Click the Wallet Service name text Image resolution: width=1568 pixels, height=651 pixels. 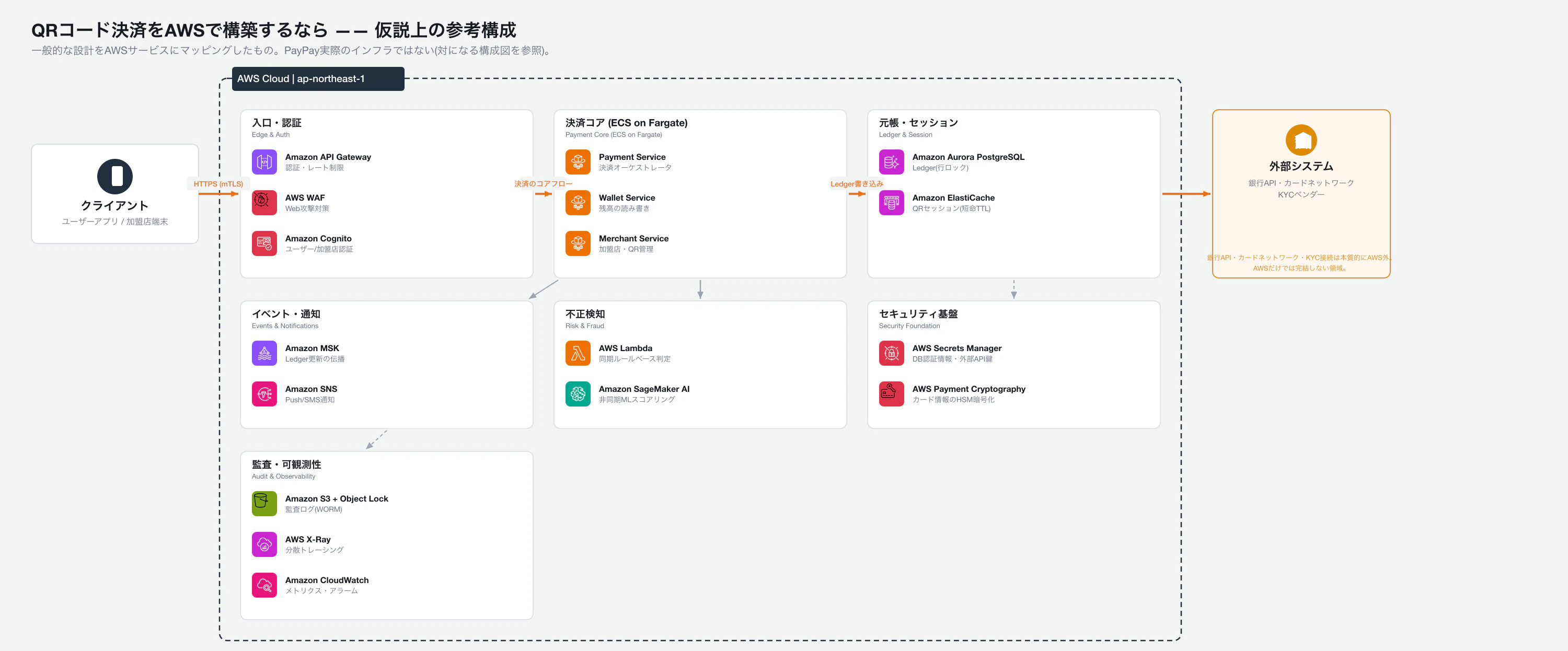(627, 197)
